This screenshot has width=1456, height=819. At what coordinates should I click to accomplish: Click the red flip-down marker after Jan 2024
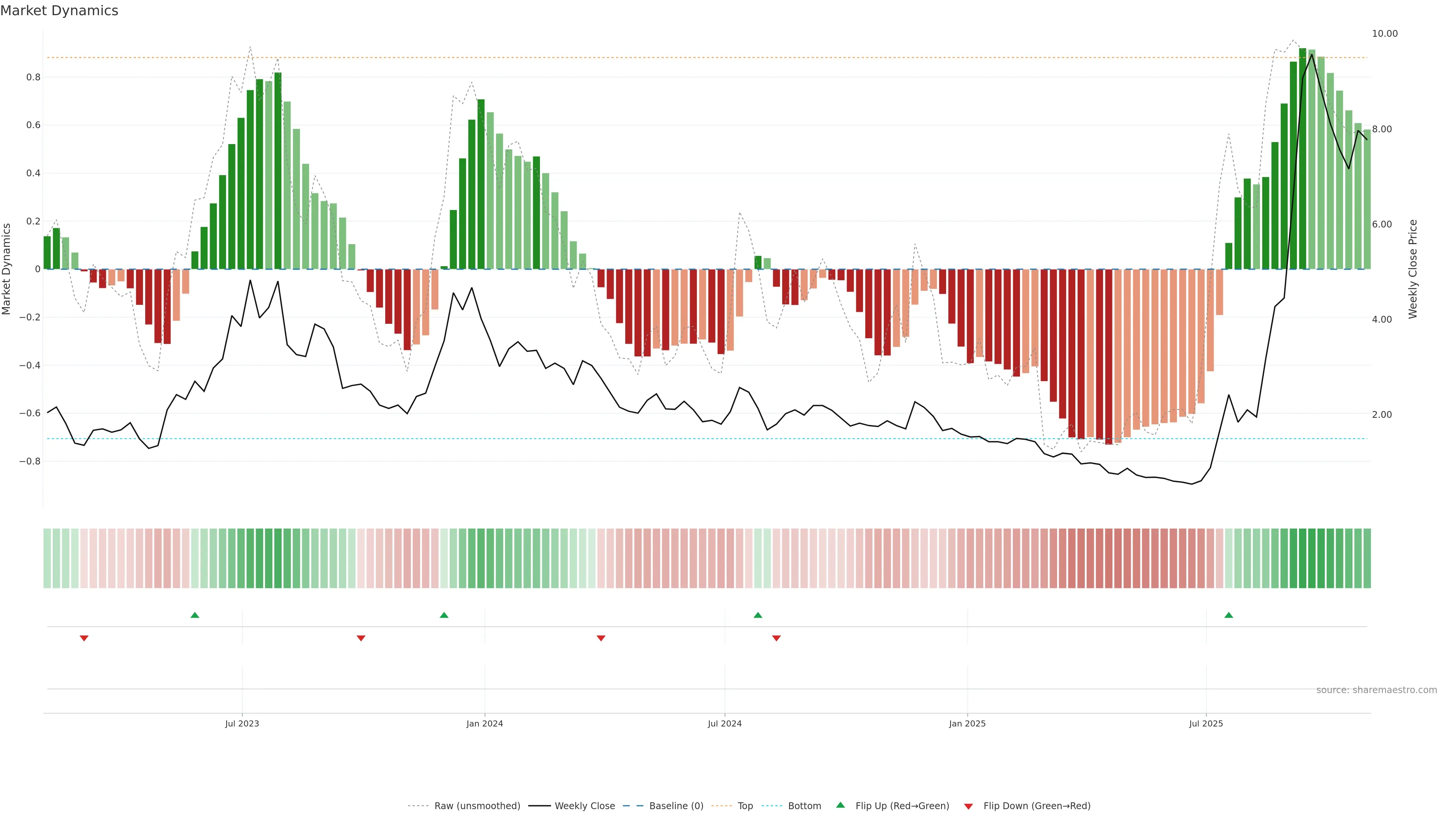pyautogui.click(x=601, y=638)
